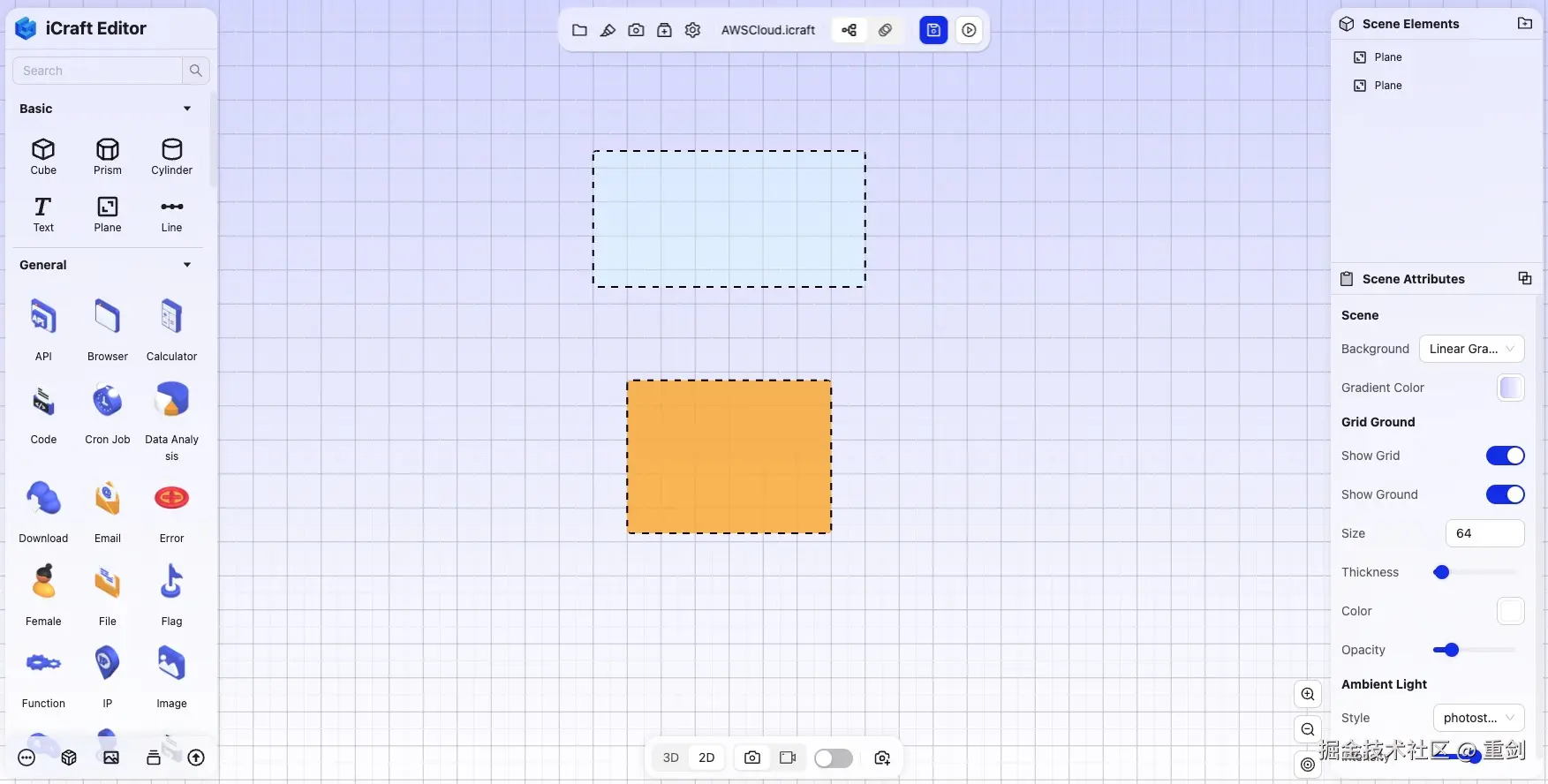The height and width of the screenshot is (784, 1548).
Task: Zoom in on the canvas
Action: pyautogui.click(x=1308, y=694)
